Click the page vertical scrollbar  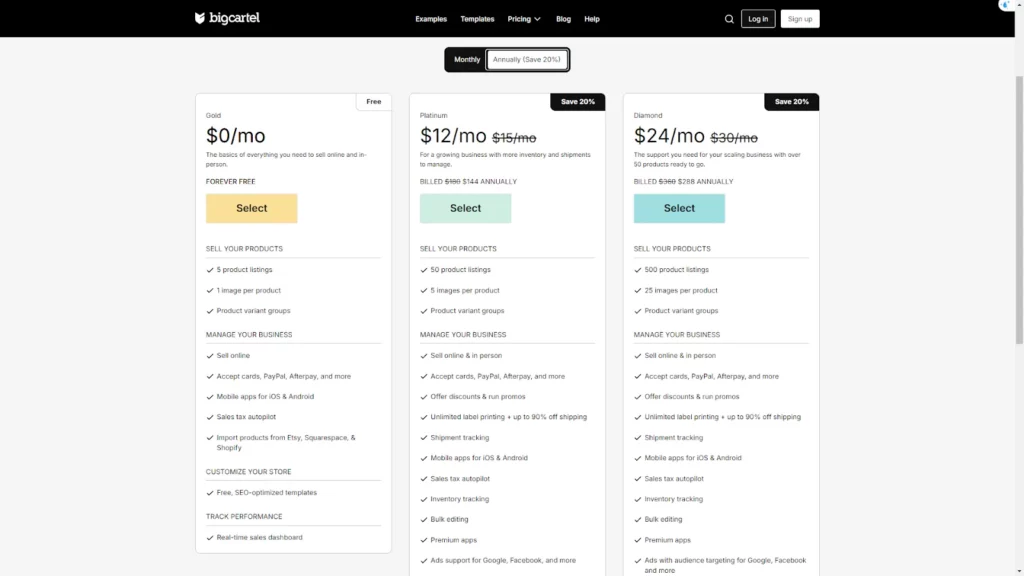point(1018,200)
